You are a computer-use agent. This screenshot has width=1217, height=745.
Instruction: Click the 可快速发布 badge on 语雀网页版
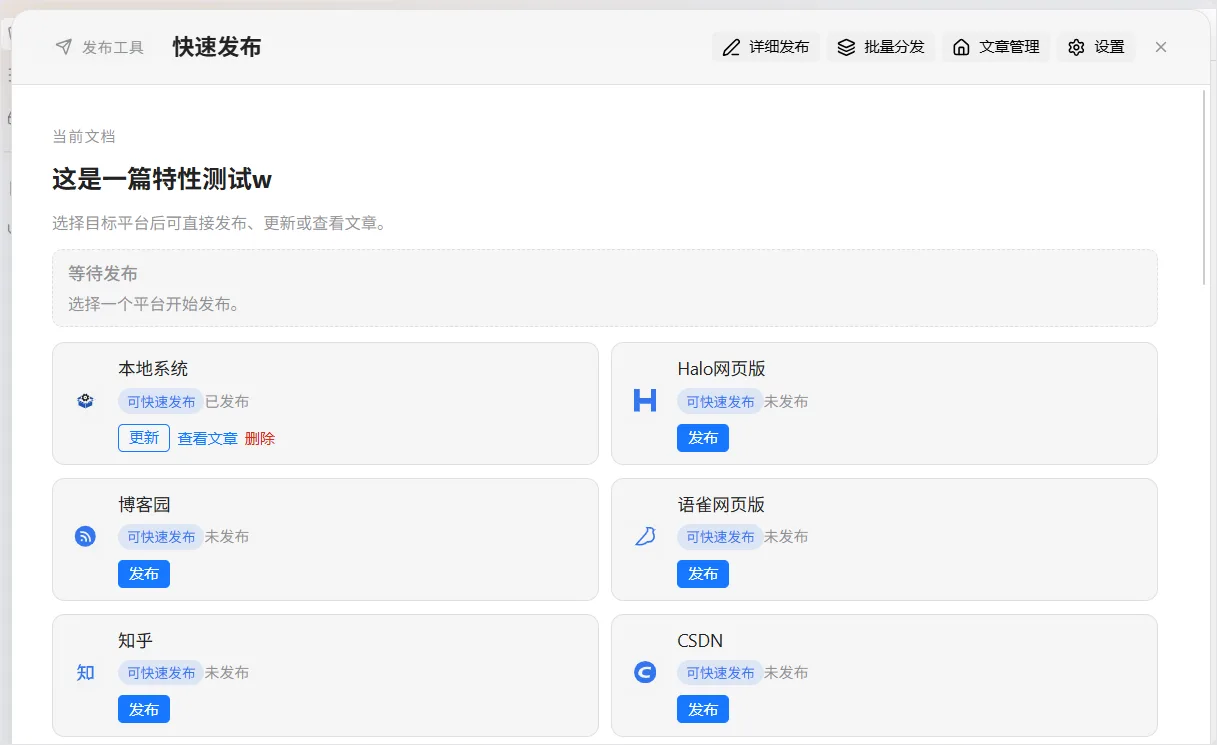click(720, 537)
